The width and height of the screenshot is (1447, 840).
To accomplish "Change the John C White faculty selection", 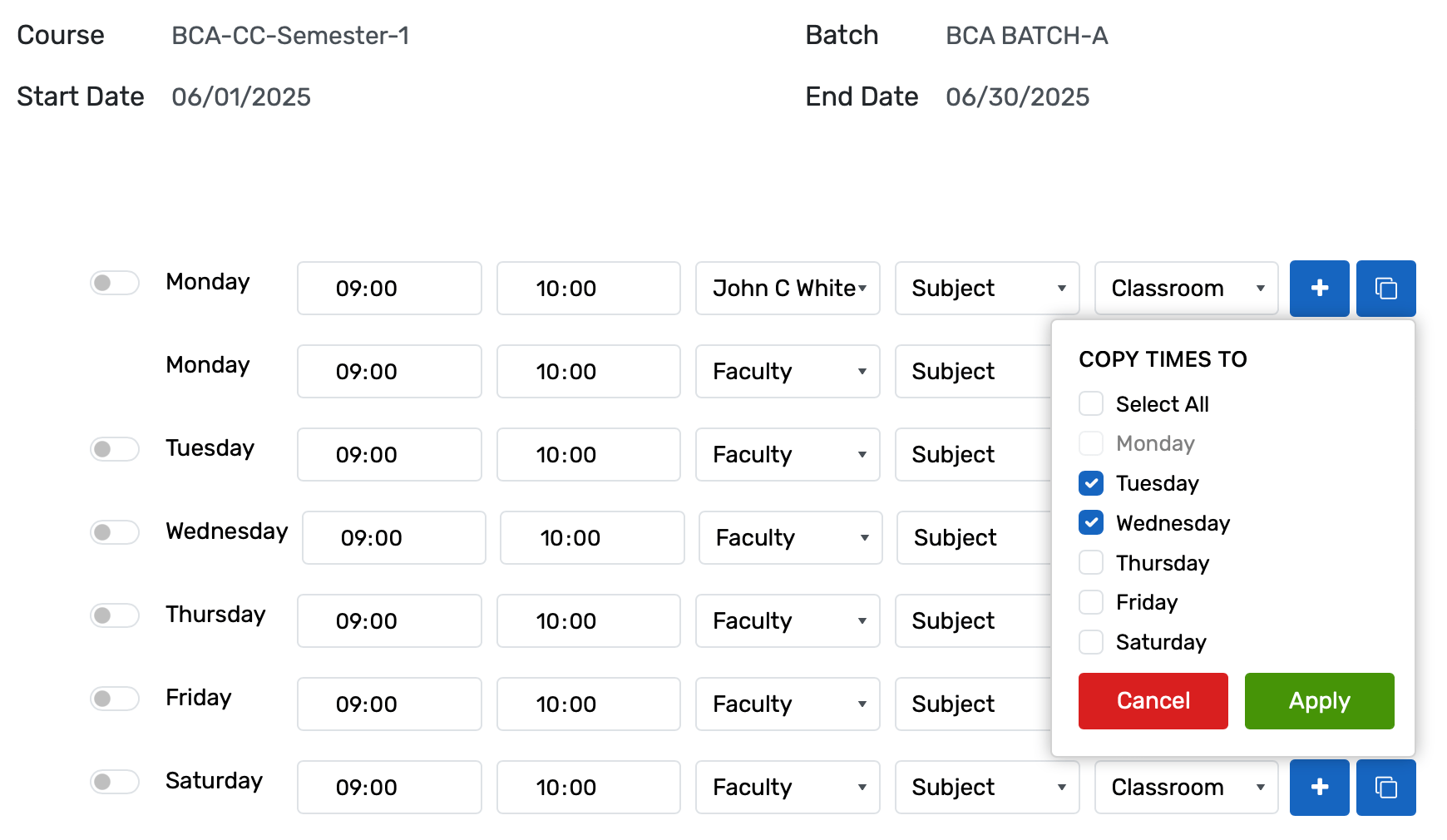I will click(x=787, y=289).
